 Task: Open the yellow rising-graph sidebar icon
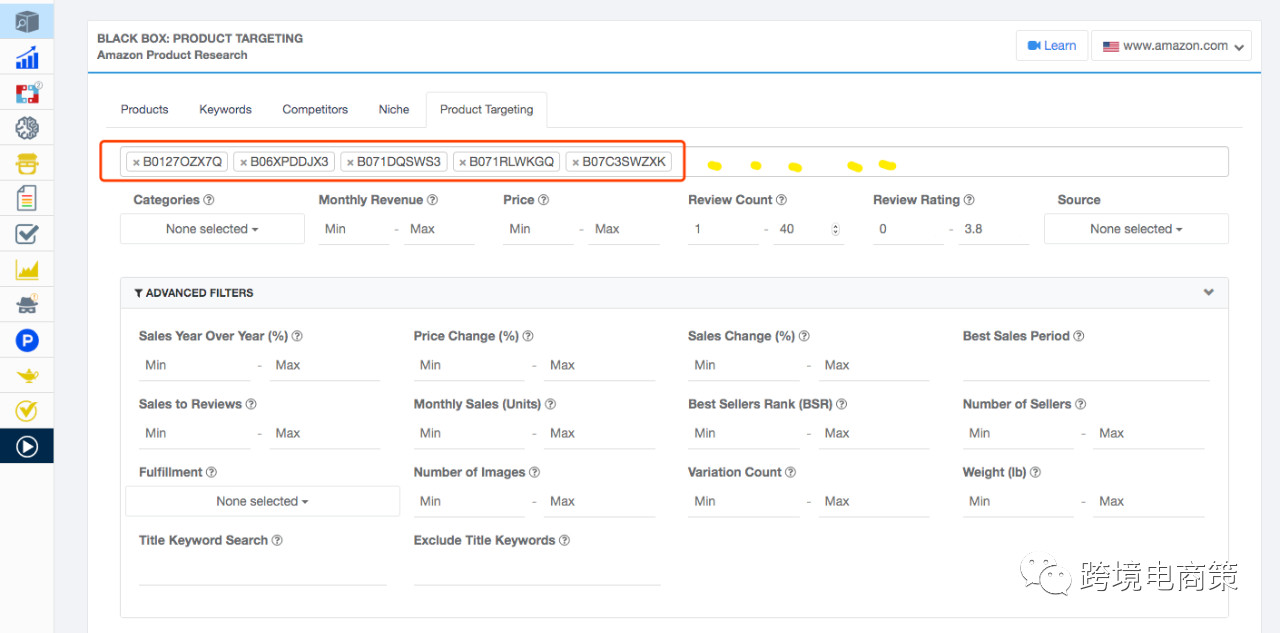27,269
